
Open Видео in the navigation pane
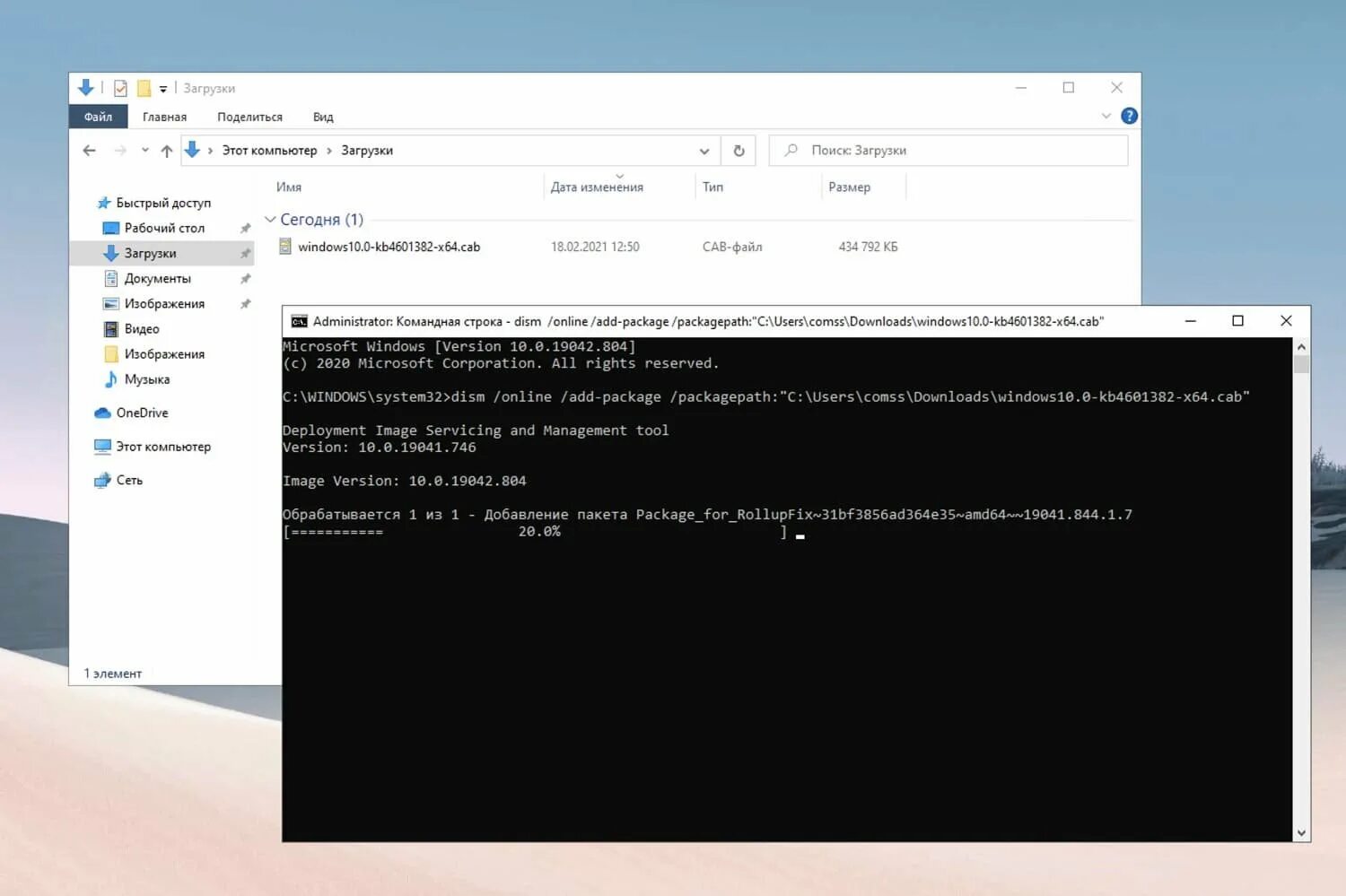(141, 329)
